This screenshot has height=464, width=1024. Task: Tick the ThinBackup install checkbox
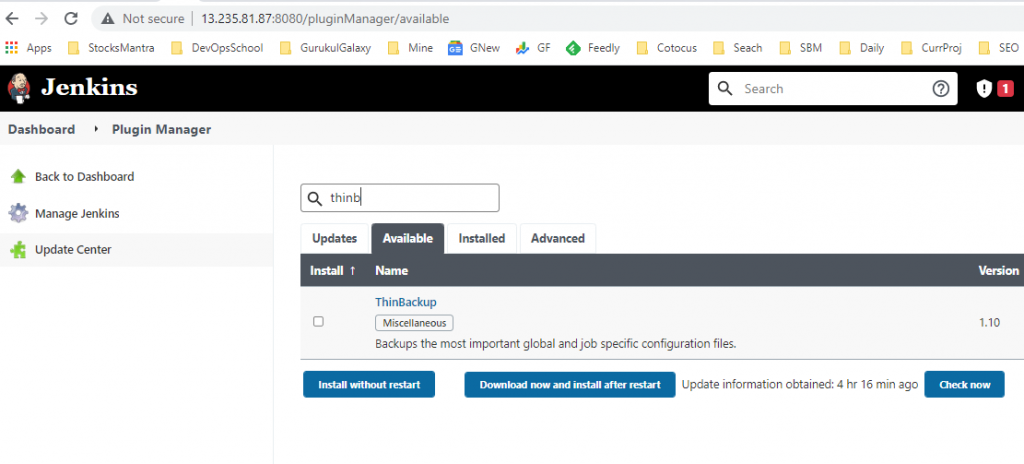(x=318, y=322)
